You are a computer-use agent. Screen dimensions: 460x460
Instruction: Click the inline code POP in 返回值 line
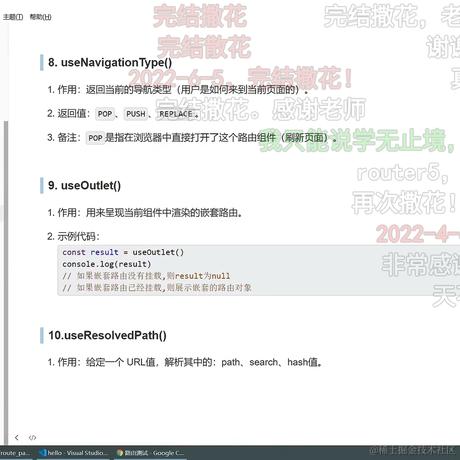click(105, 114)
